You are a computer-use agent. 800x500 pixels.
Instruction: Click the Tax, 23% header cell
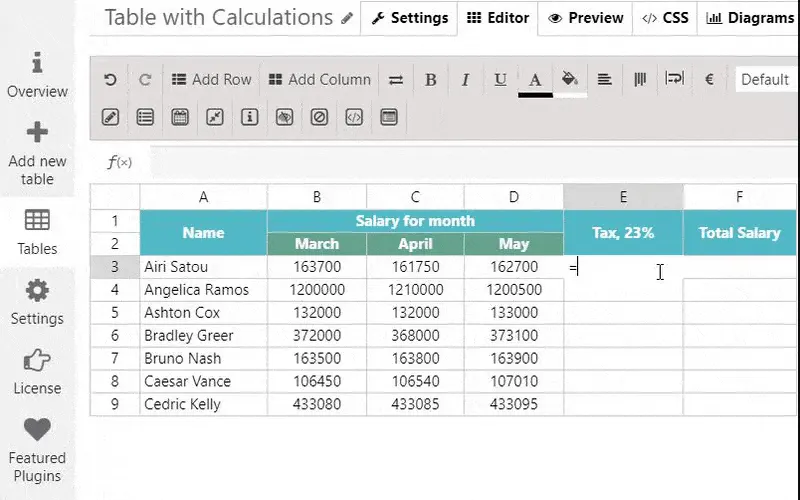(x=623, y=233)
